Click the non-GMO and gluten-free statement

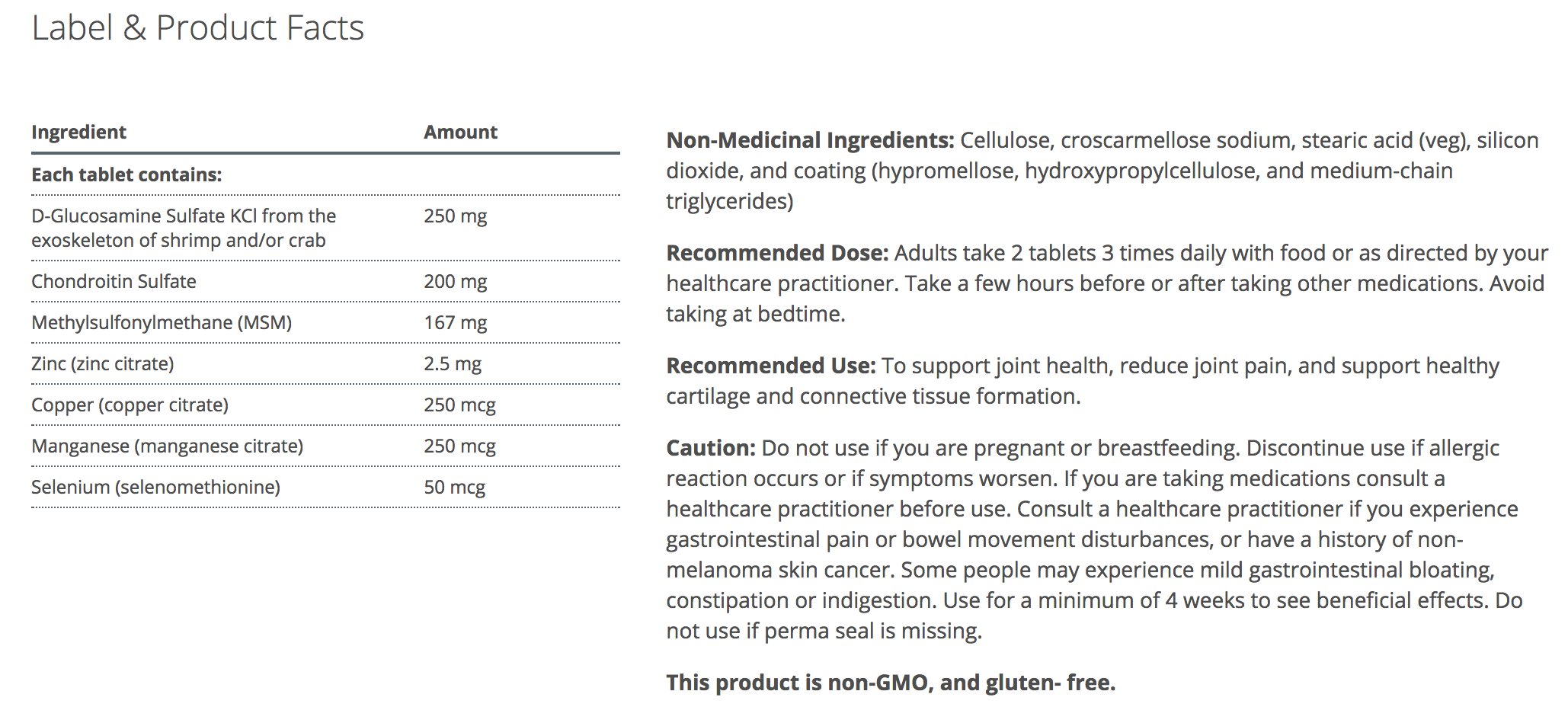tap(890, 683)
